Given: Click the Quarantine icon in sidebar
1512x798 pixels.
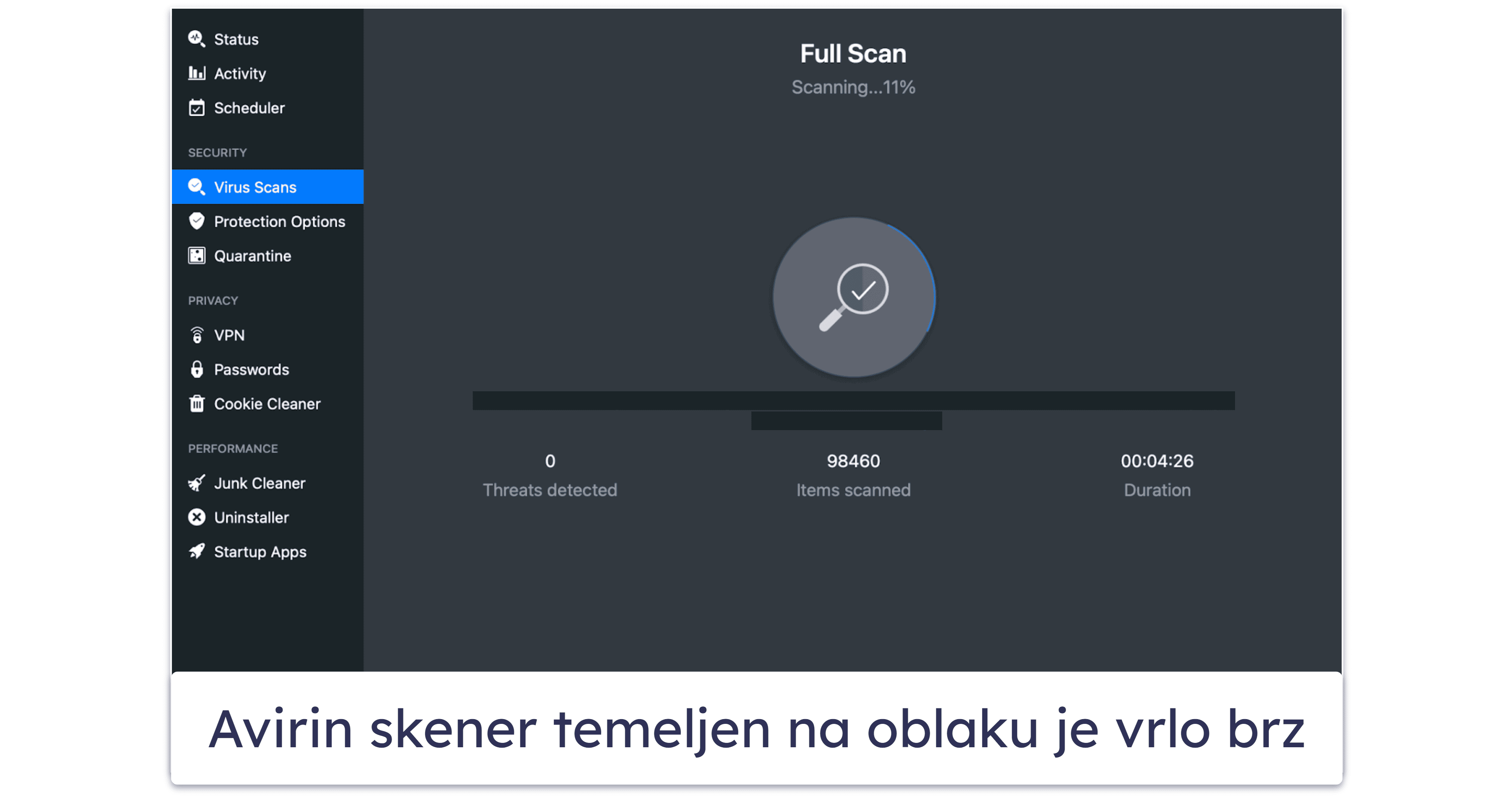Looking at the screenshot, I should pos(196,256).
